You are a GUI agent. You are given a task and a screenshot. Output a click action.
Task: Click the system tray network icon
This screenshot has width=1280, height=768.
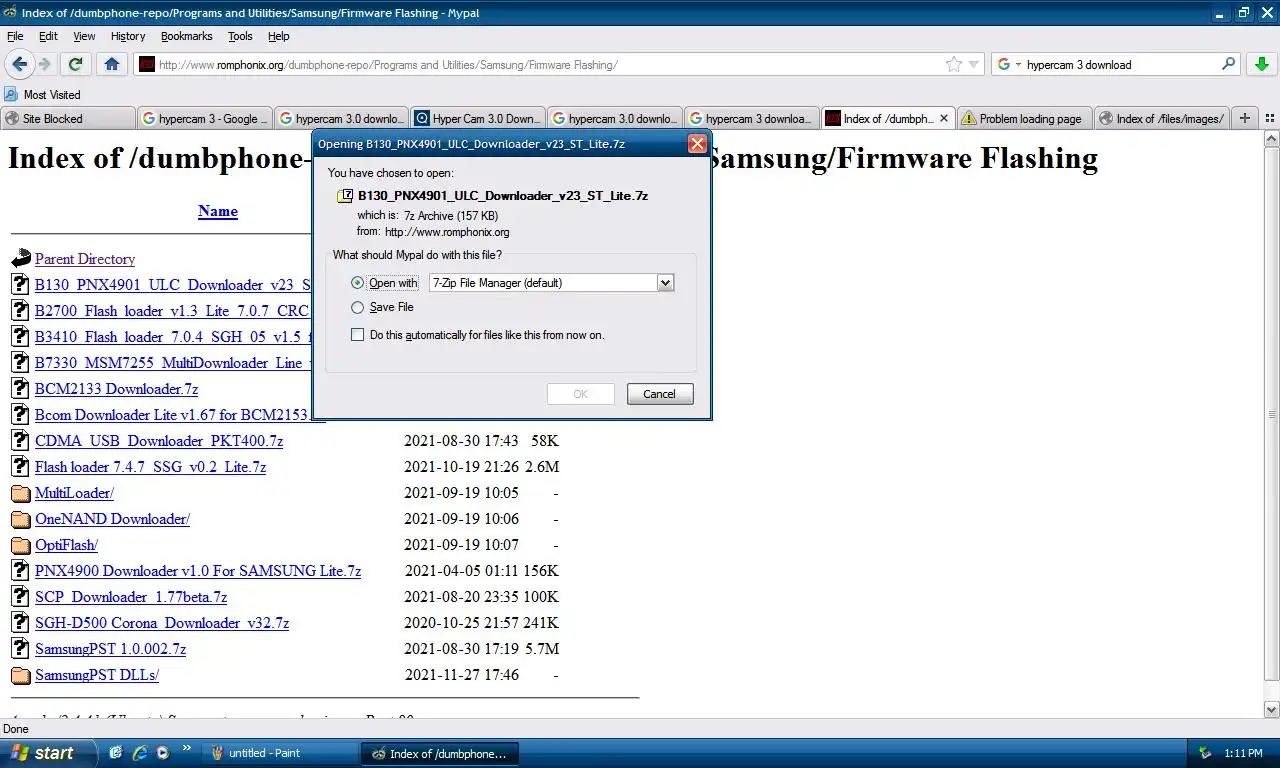(x=1206, y=753)
